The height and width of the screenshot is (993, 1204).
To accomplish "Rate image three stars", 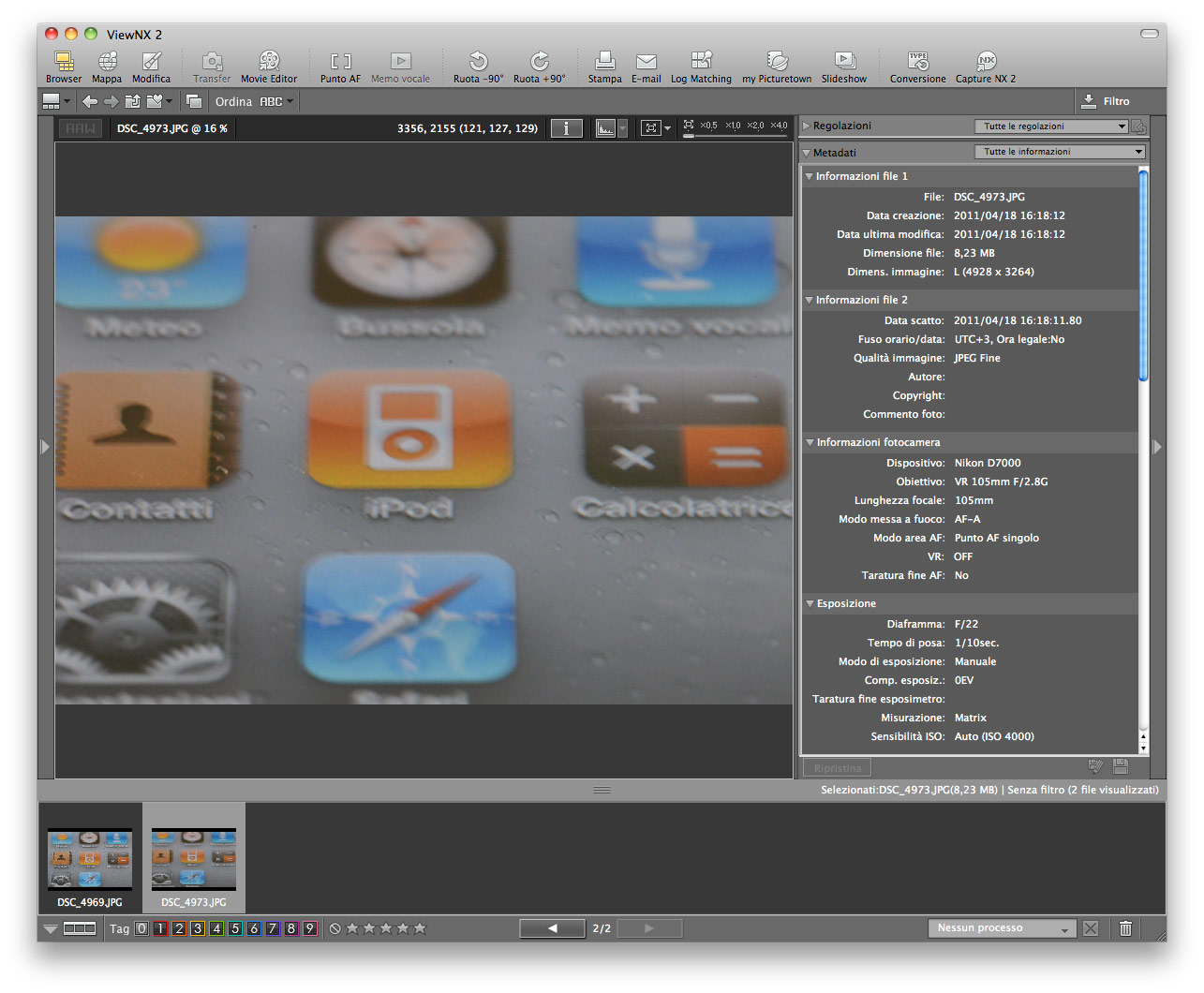I will click(386, 928).
